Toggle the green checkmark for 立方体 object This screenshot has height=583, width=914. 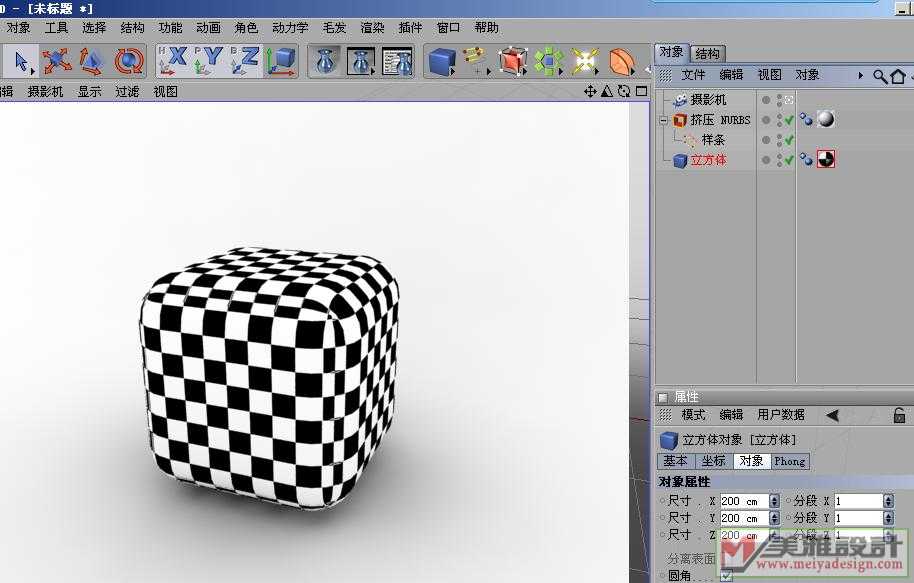click(789, 160)
